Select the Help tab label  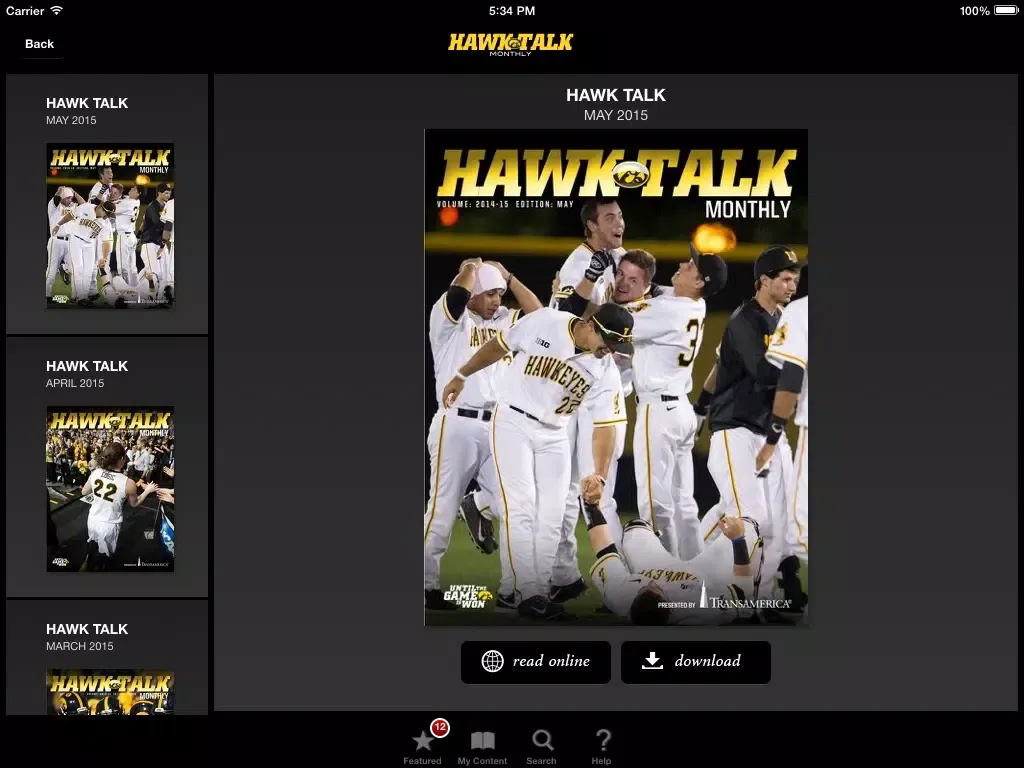point(601,761)
